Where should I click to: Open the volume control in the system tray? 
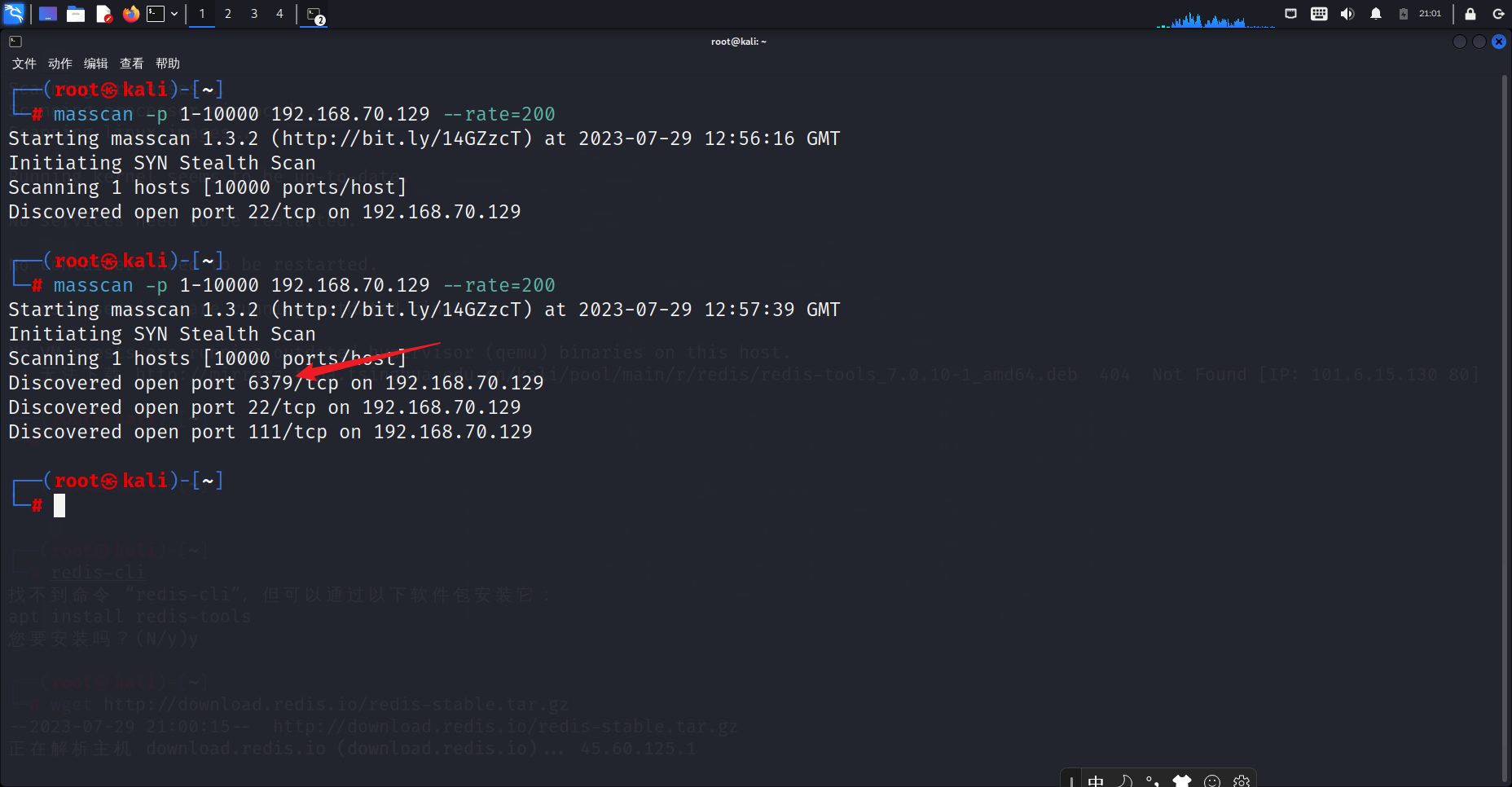pyautogui.click(x=1347, y=14)
